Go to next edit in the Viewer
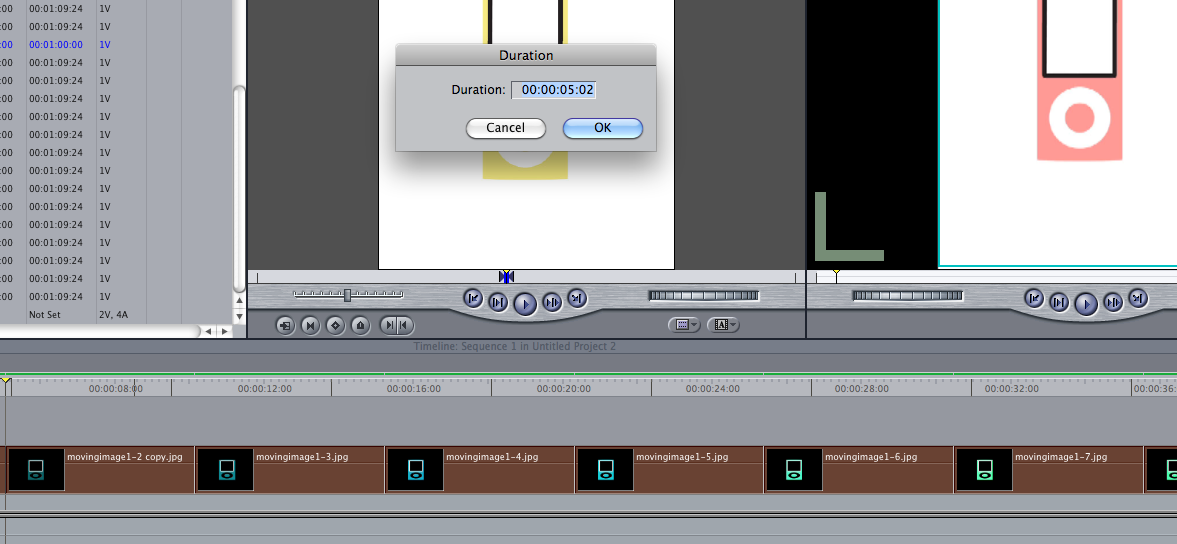The height and width of the screenshot is (544, 1177). tap(576, 299)
